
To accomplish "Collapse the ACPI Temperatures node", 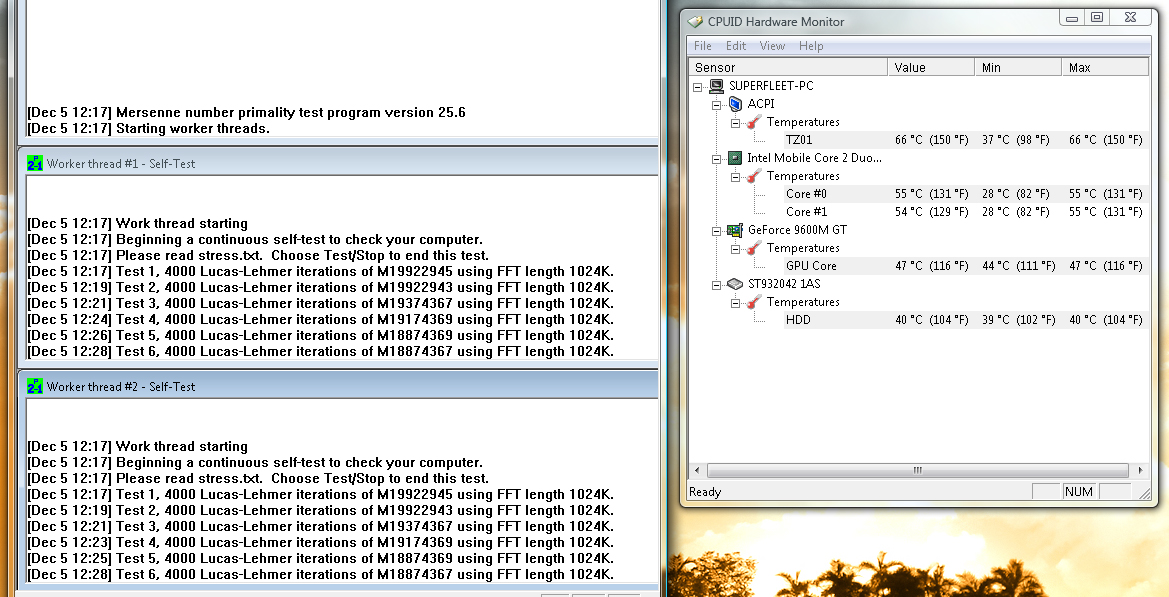I will tap(735, 122).
